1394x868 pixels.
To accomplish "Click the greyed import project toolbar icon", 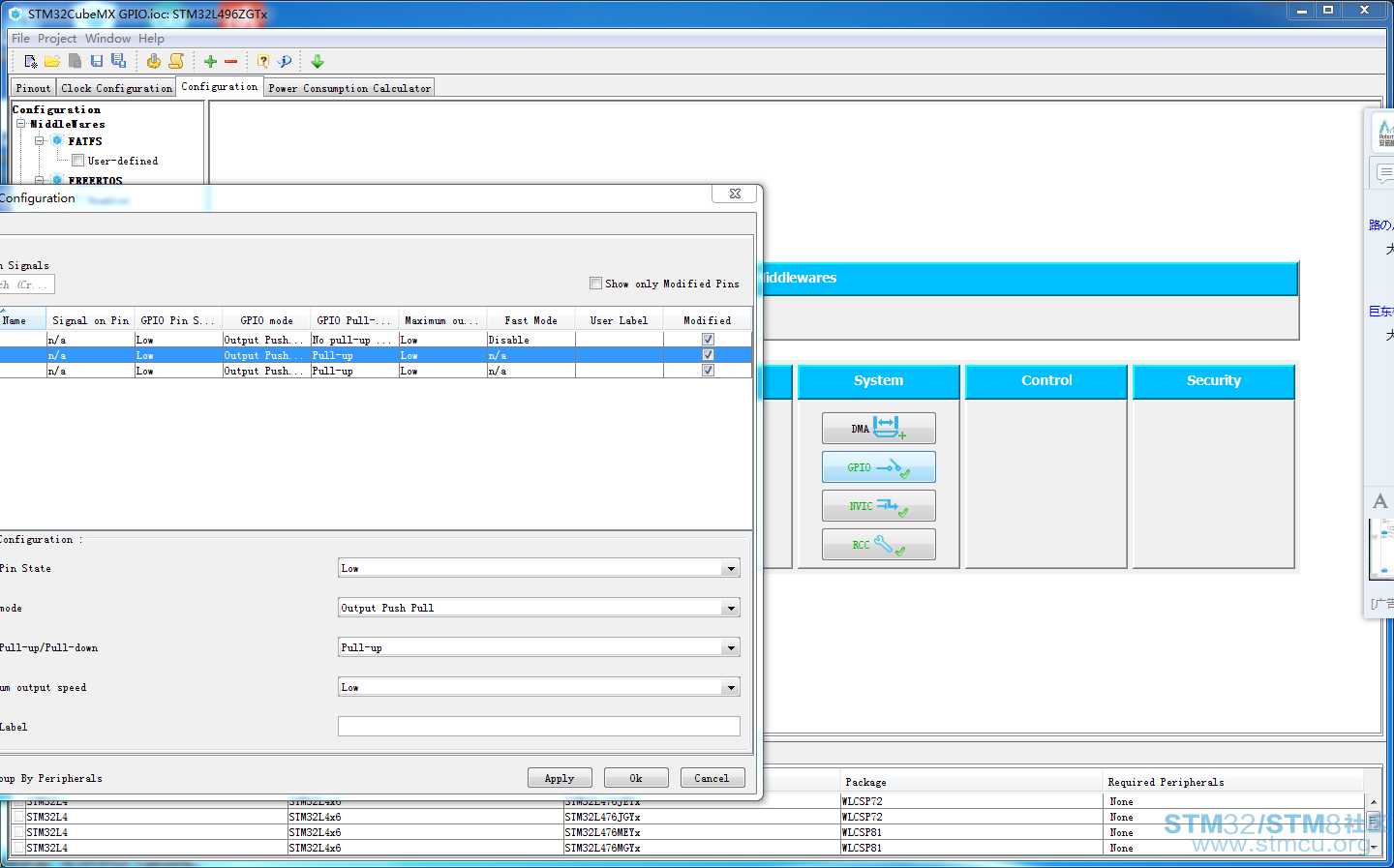I will pyautogui.click(x=75, y=61).
